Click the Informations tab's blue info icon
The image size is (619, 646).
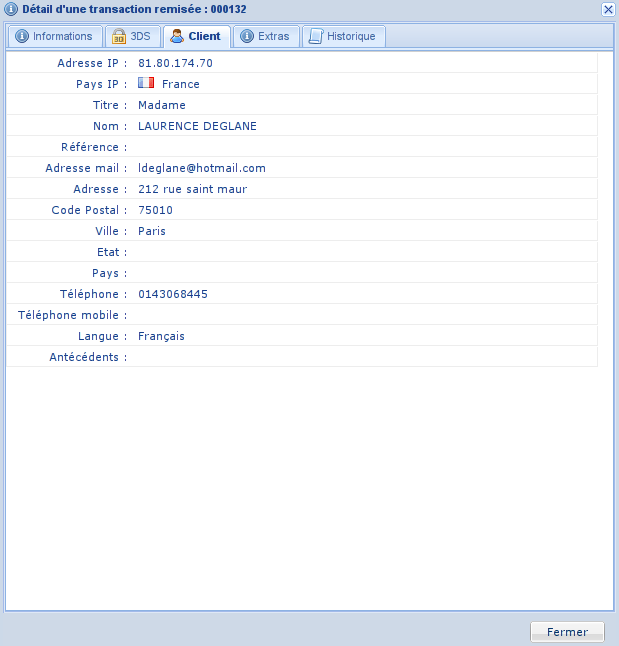click(22, 37)
